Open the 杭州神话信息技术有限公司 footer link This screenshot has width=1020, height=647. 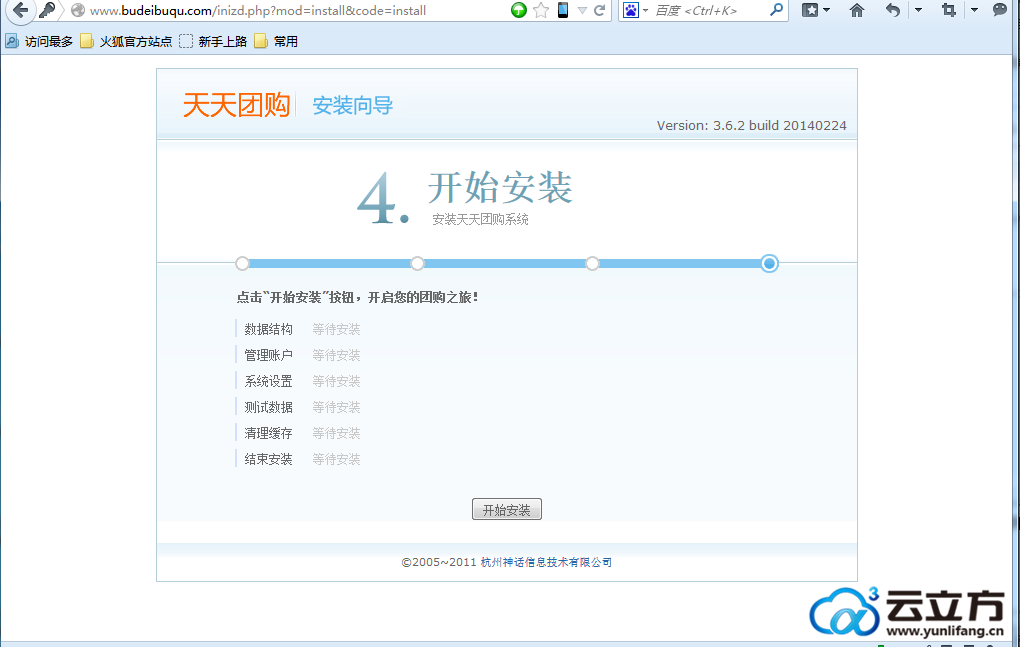pos(546,562)
